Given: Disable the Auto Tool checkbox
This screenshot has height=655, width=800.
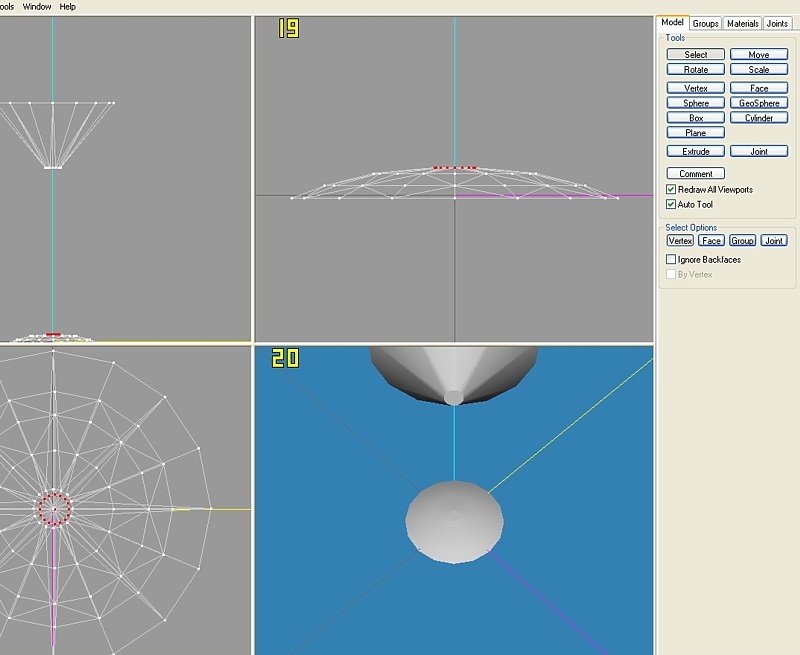Looking at the screenshot, I should pos(671,204).
